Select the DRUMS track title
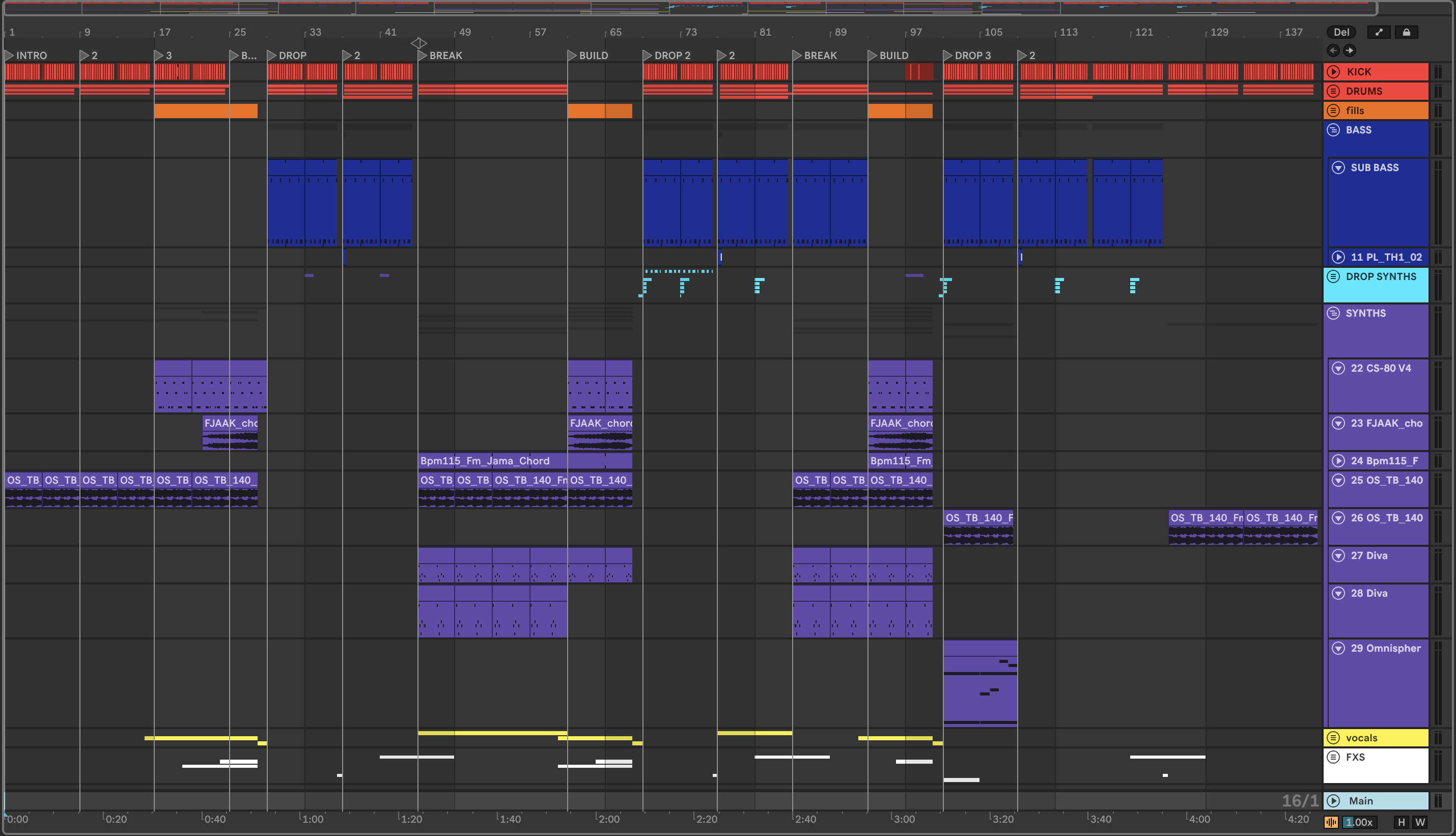This screenshot has width=1456, height=836. 1363,91
